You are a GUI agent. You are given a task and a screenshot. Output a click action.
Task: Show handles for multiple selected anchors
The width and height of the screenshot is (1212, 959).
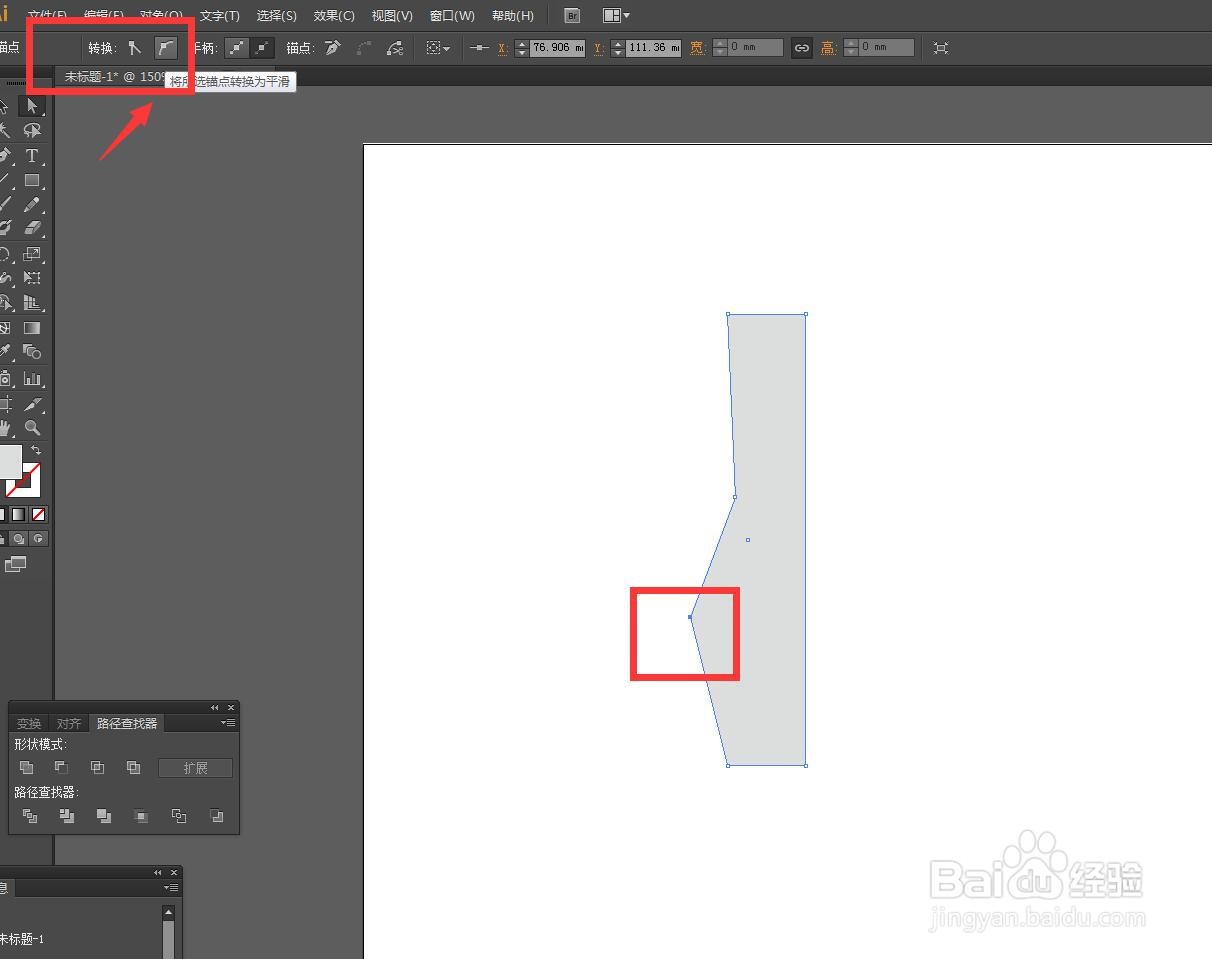(x=236, y=47)
